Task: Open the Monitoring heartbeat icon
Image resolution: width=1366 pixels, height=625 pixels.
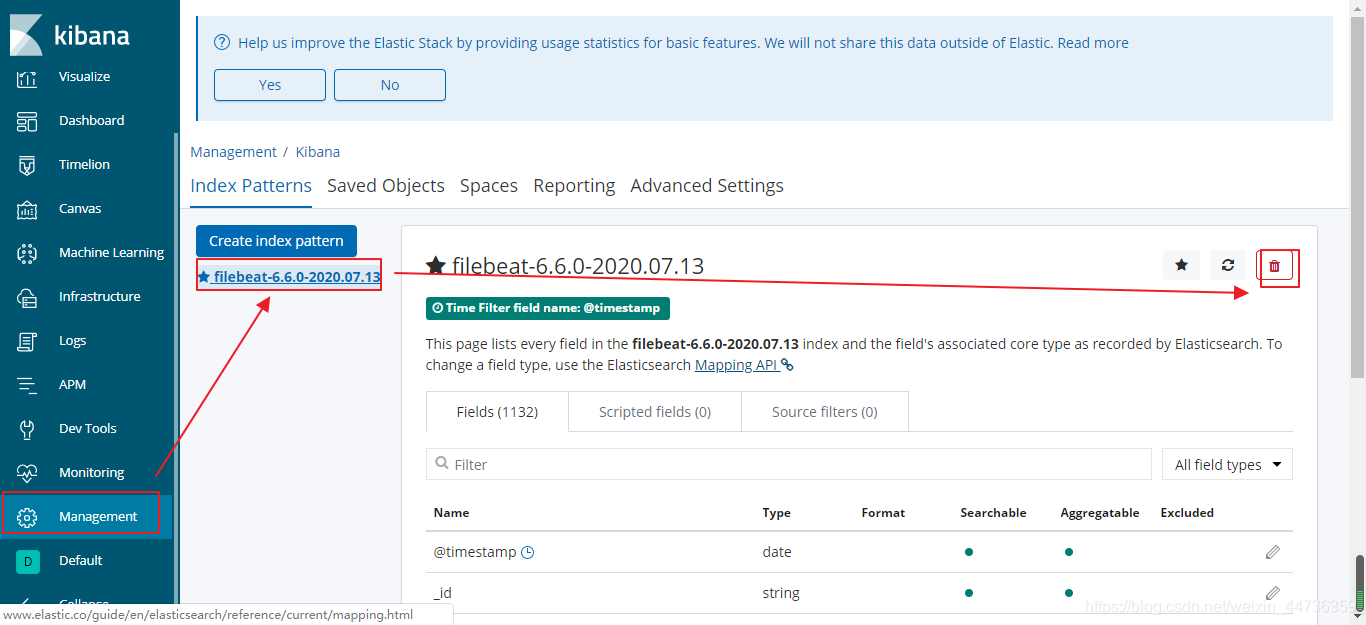Action: tap(28, 473)
